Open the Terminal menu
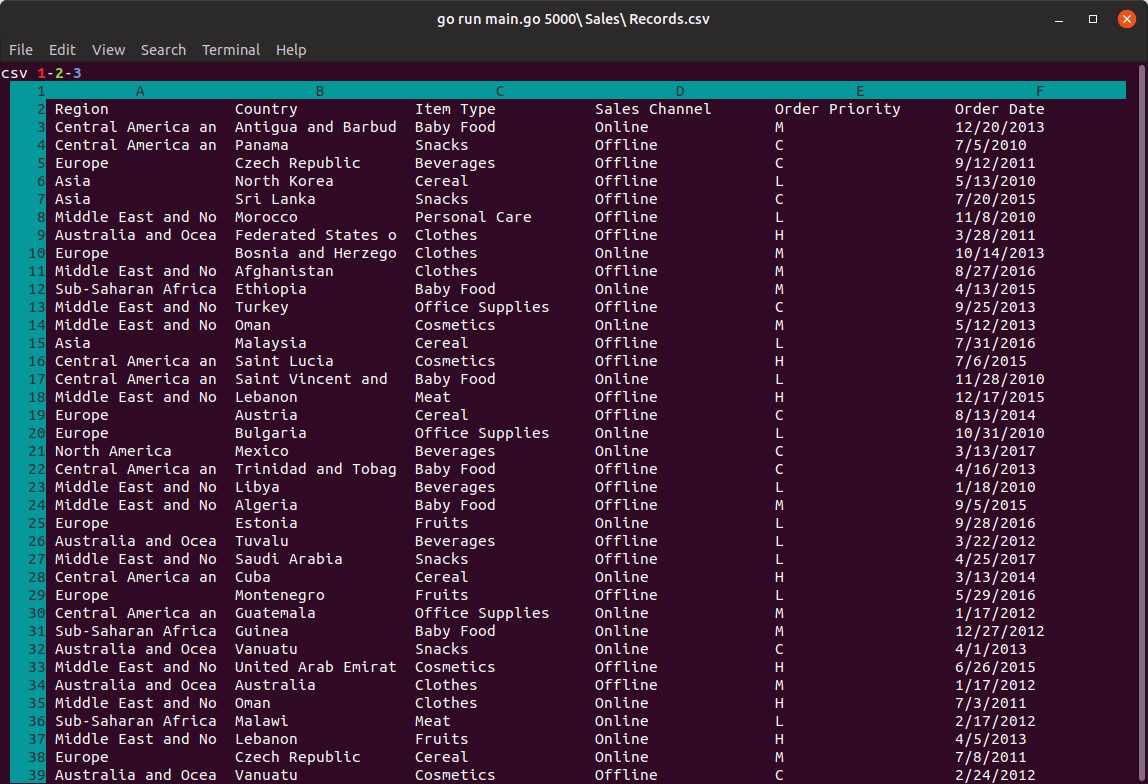 231,50
